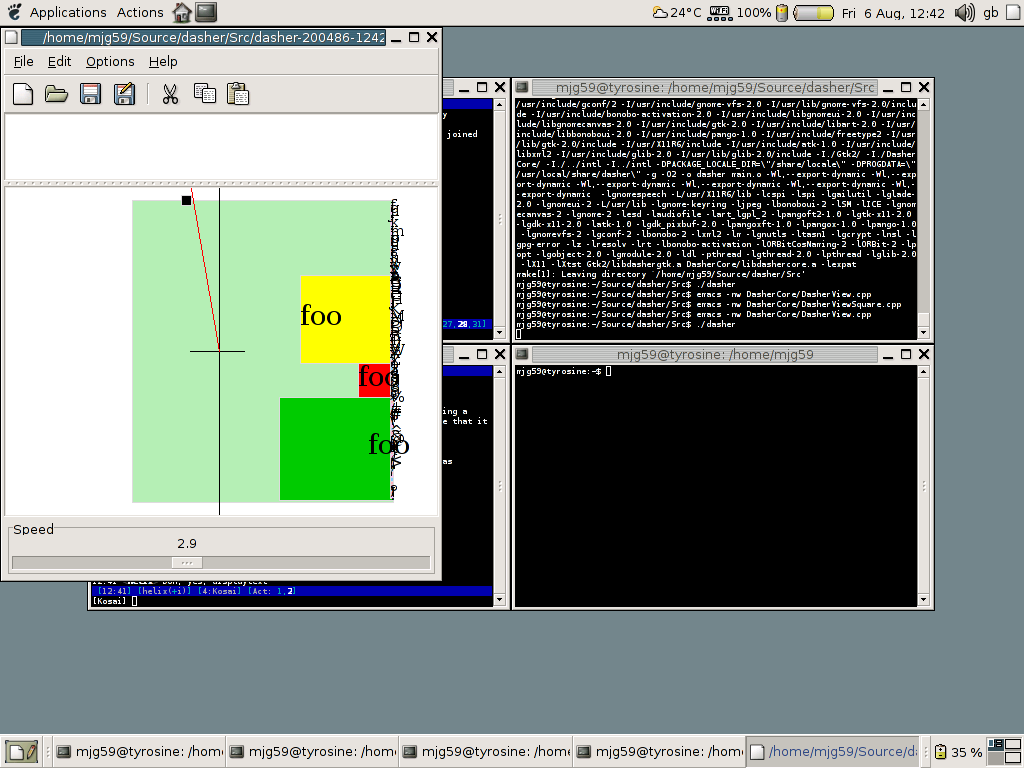Click the [Kosai] input line in IRC terminal
This screenshot has width=1024, height=768.
pyautogui.click(x=291, y=601)
